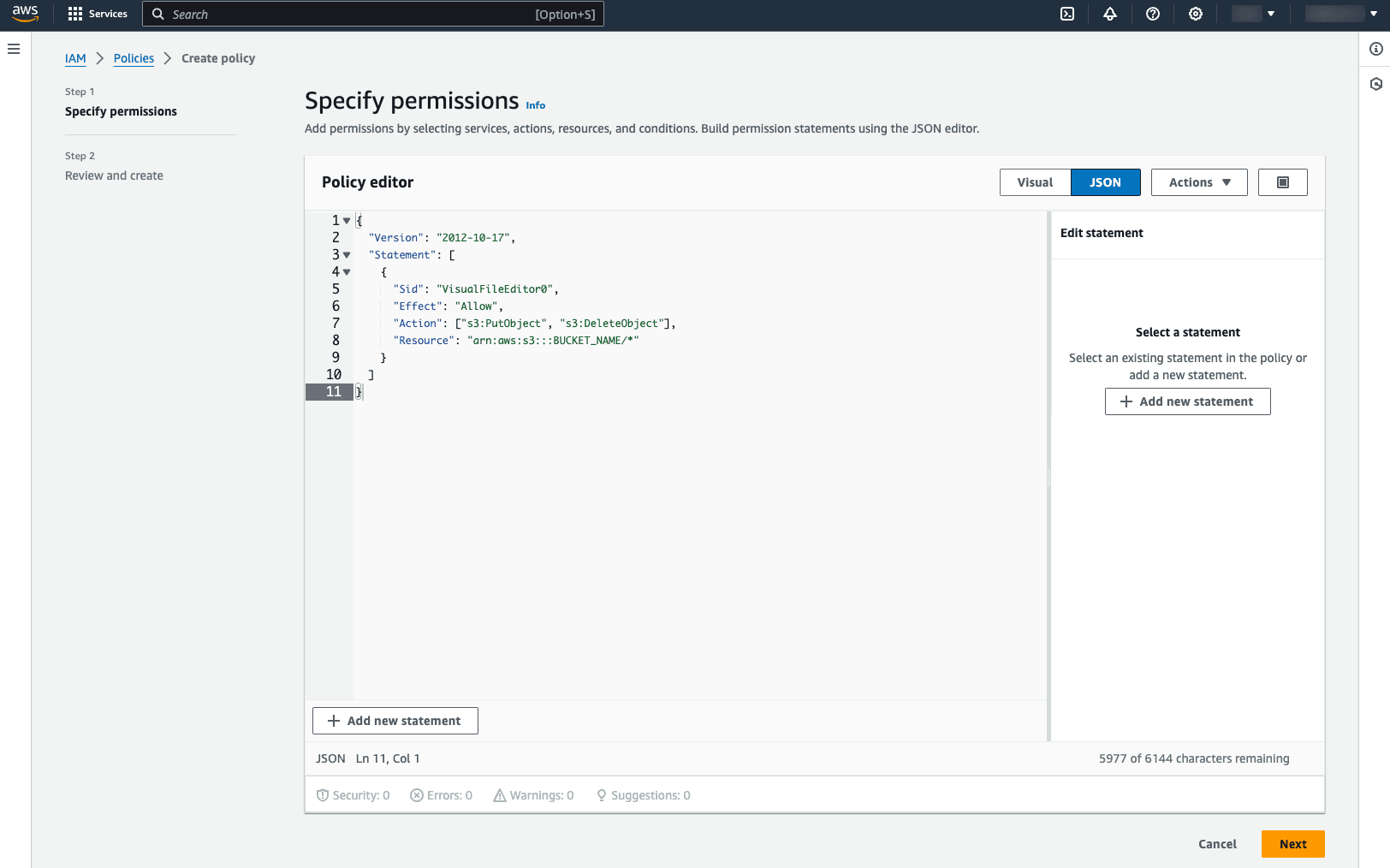The height and width of the screenshot is (868, 1390).
Task: Switch the editor to Visual mode
Action: 1035,181
